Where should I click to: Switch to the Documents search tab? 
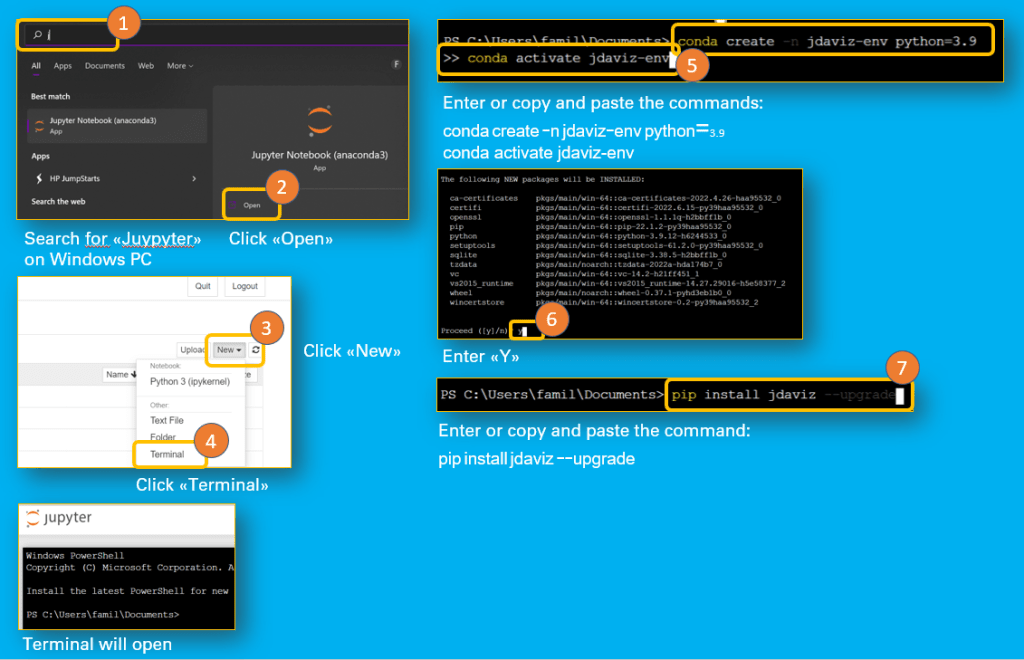(x=104, y=66)
